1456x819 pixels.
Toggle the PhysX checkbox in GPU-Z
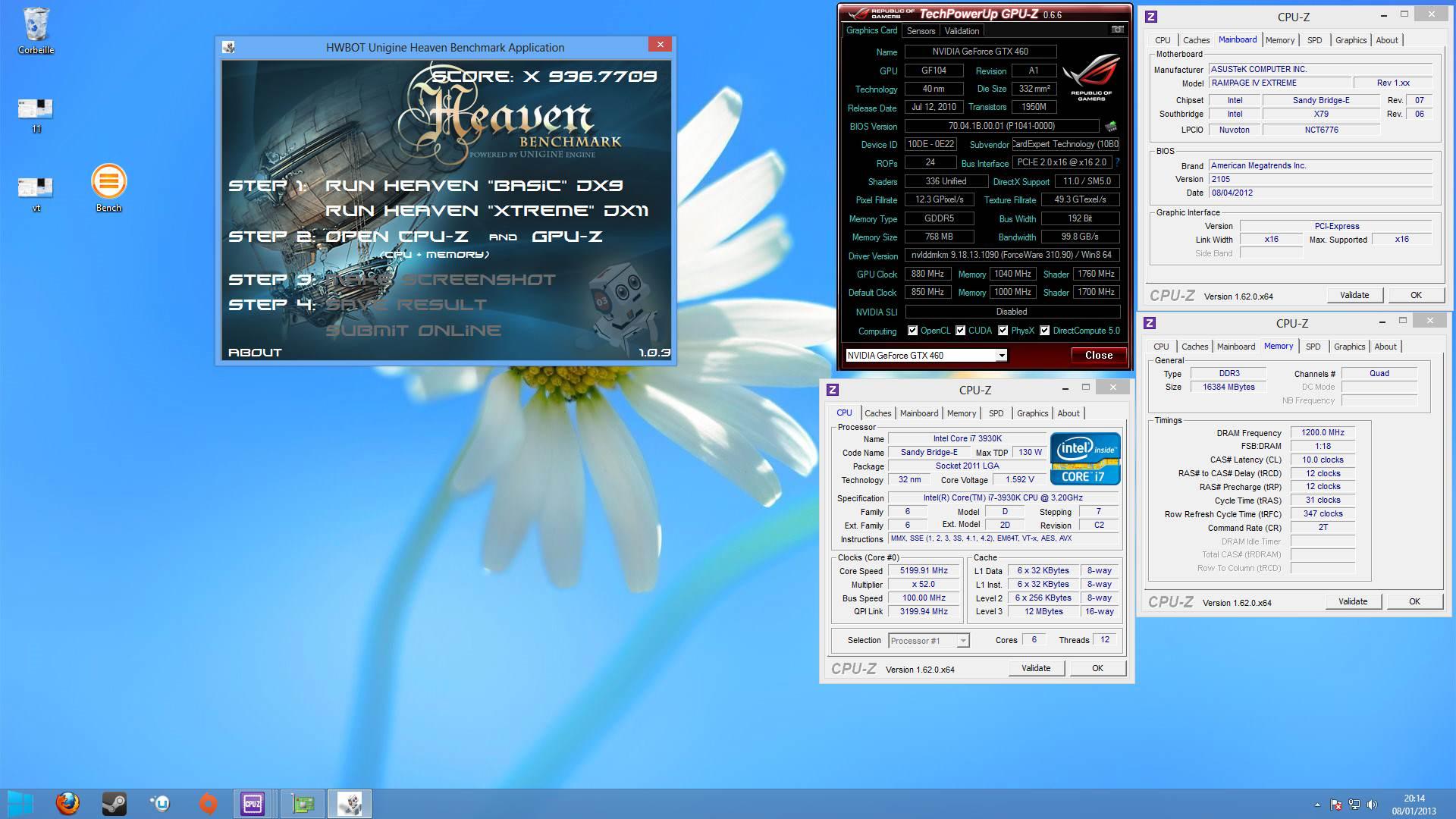coord(1003,331)
